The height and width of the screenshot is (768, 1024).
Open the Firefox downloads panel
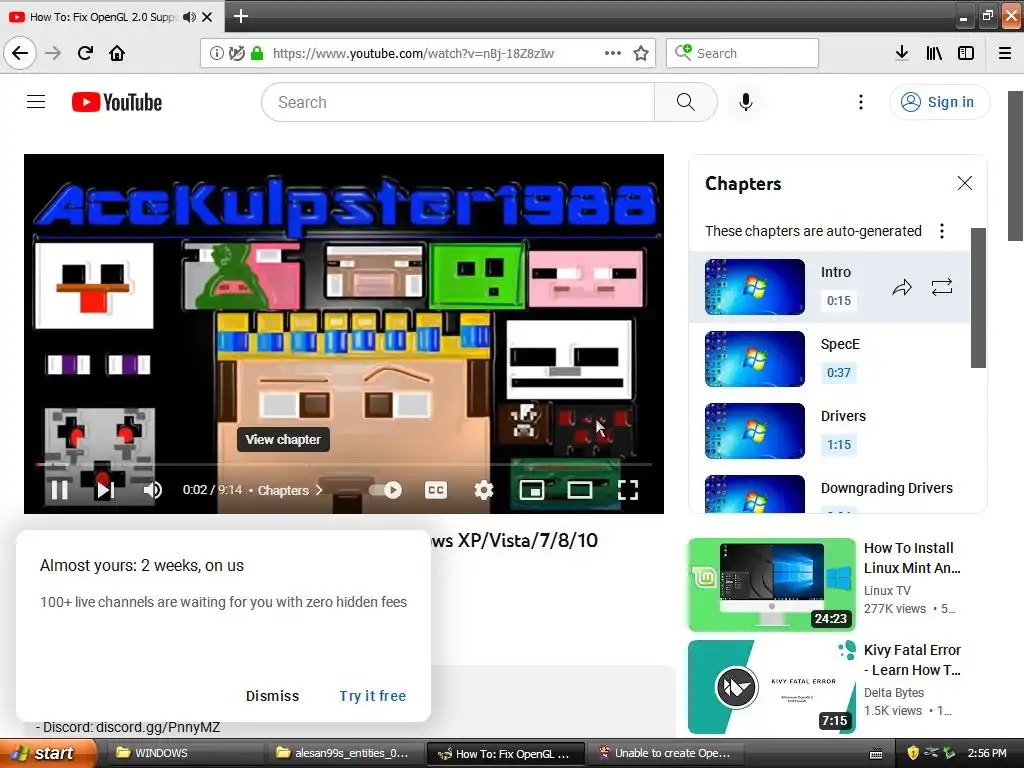point(901,53)
